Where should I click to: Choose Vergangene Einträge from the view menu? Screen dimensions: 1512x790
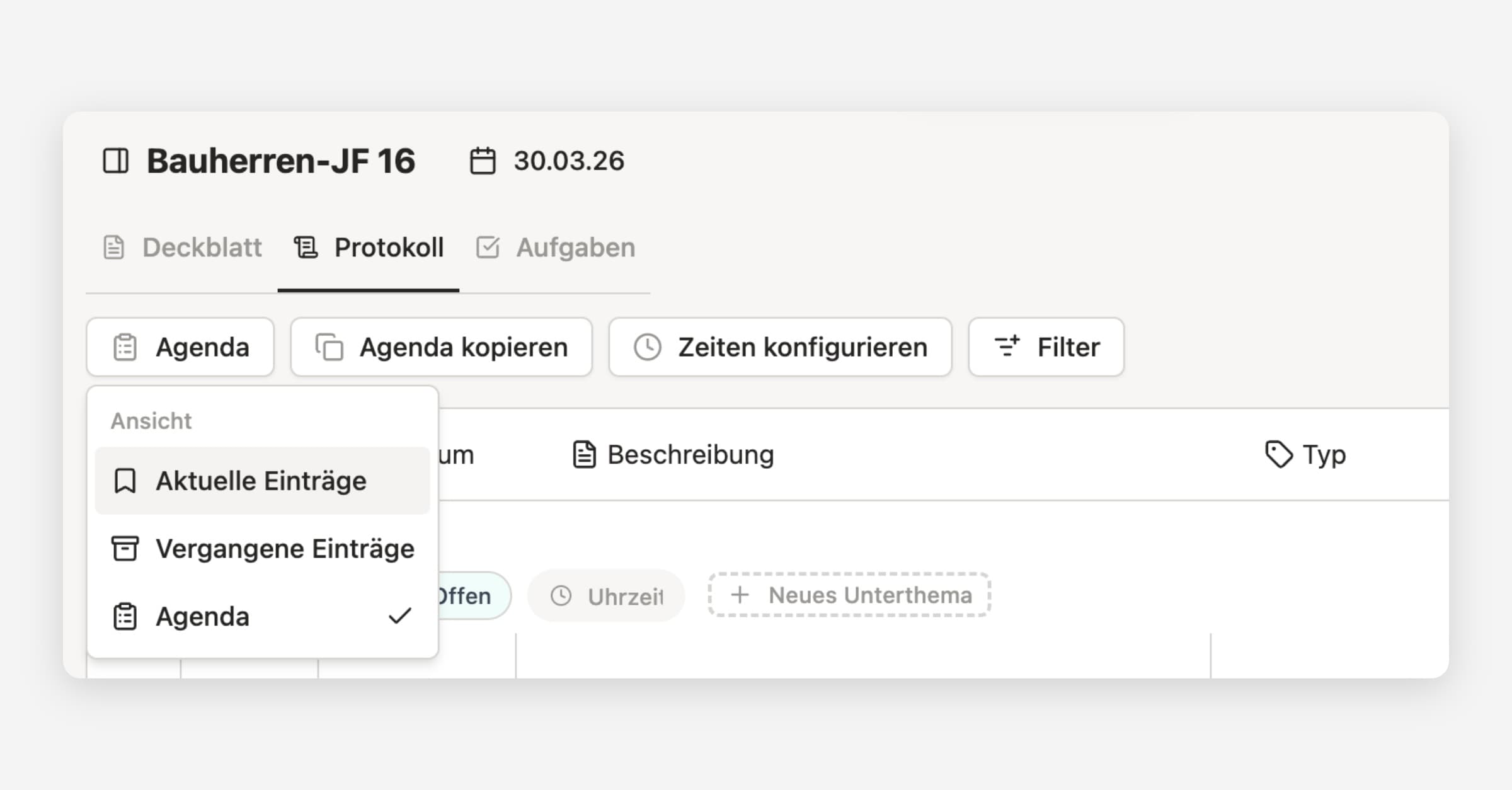point(283,549)
